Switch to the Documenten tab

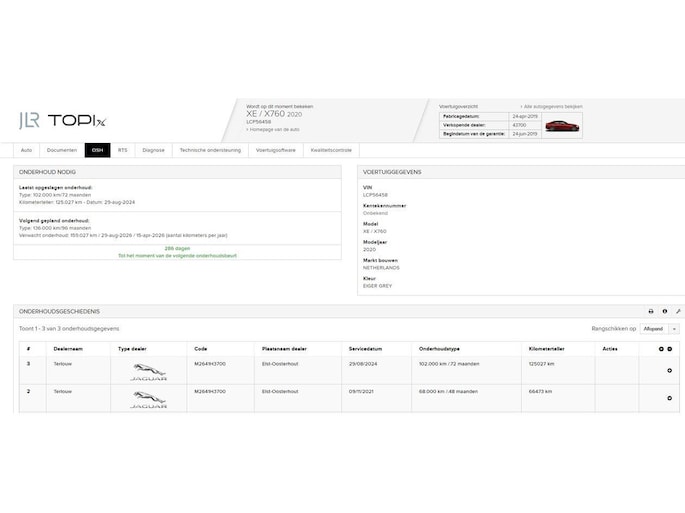pos(62,150)
